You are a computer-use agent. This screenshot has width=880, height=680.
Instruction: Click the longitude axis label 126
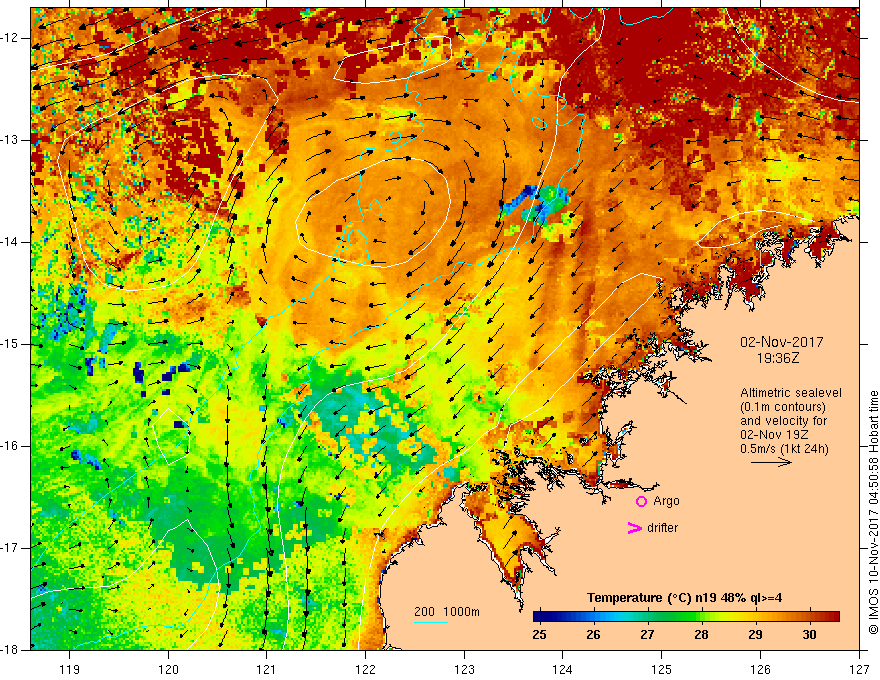[760, 669]
